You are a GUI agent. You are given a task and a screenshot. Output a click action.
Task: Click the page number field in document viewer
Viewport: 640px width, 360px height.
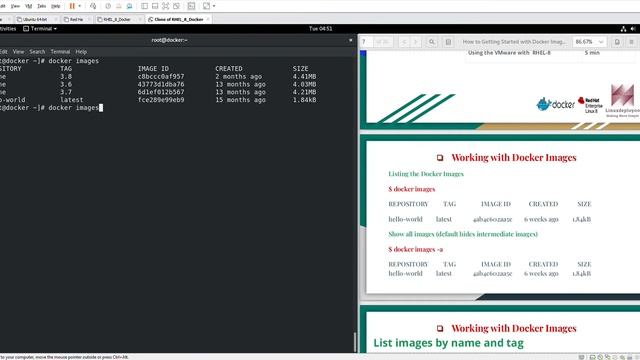(x=366, y=42)
